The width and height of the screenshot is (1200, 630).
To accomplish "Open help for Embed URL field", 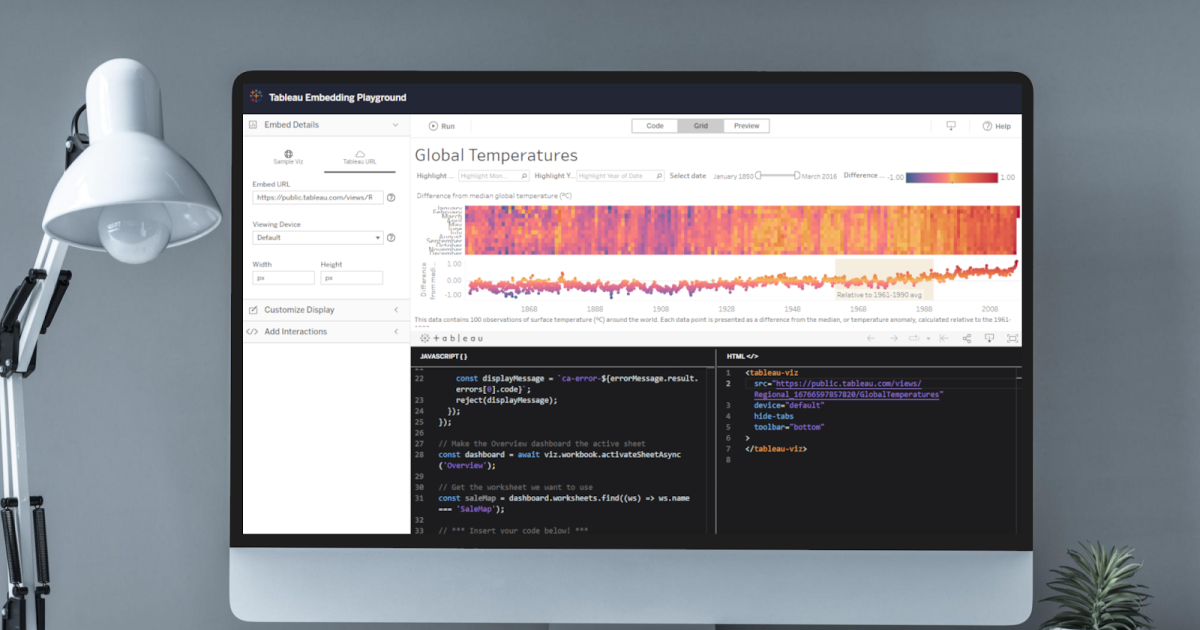I will coord(391,197).
